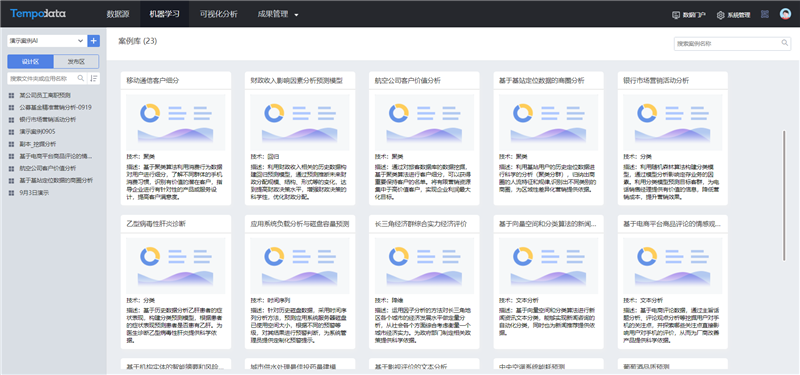Click grid icon beside 某公司员工离职预测

11,95
